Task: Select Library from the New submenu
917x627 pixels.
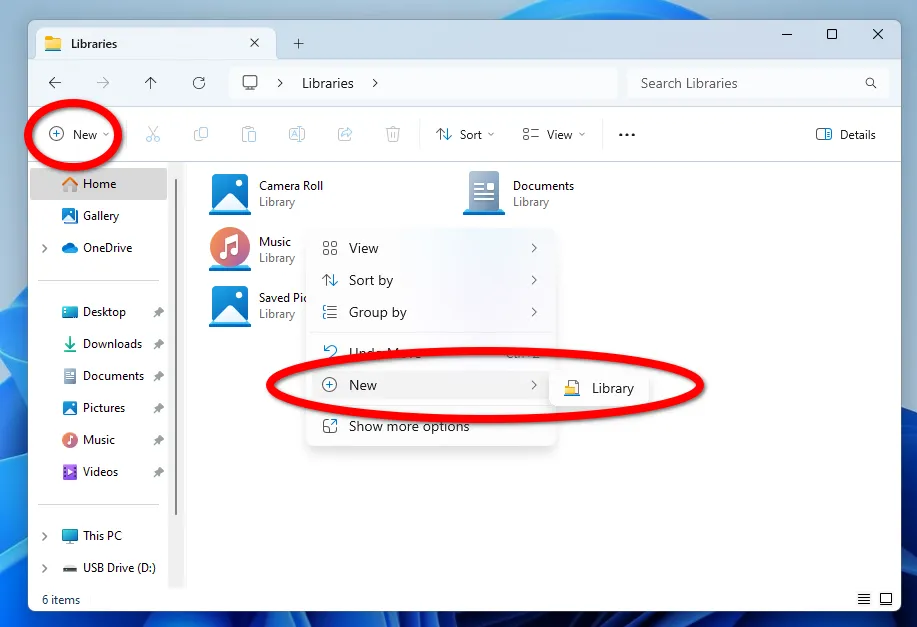Action: (x=600, y=388)
